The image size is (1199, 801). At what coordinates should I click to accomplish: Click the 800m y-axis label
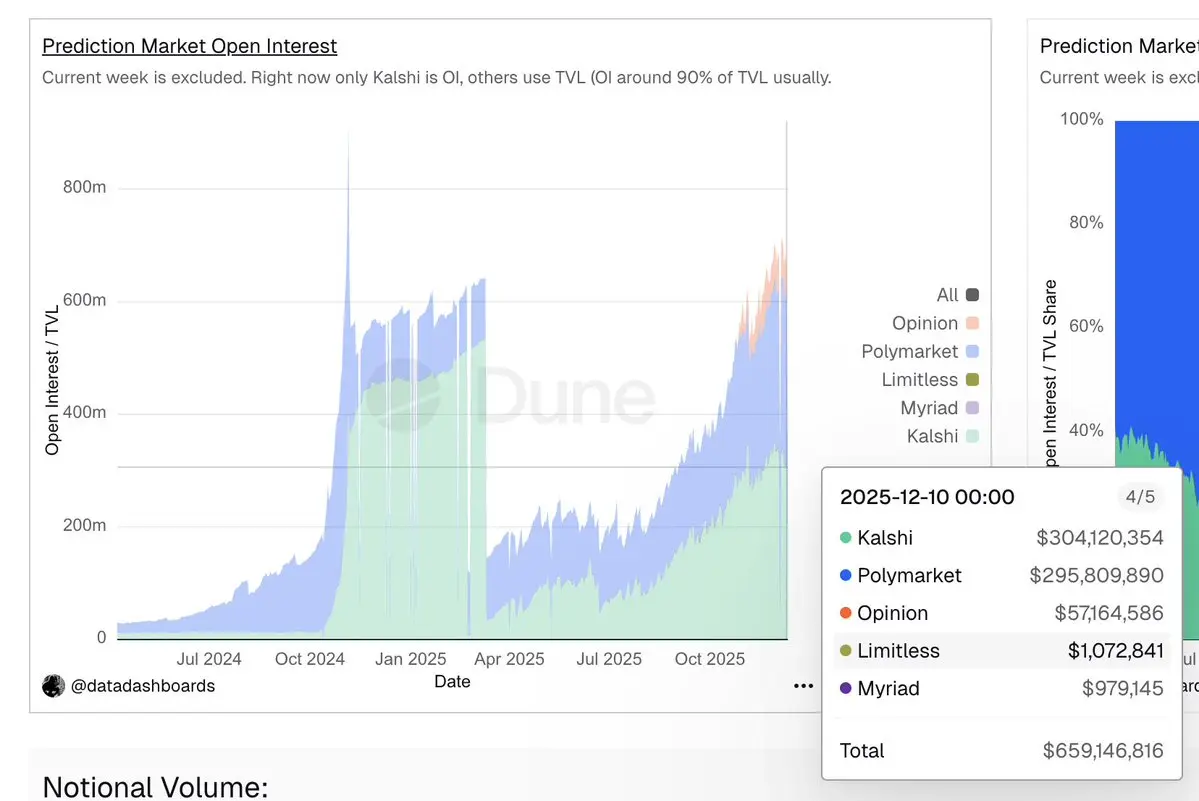coord(84,187)
